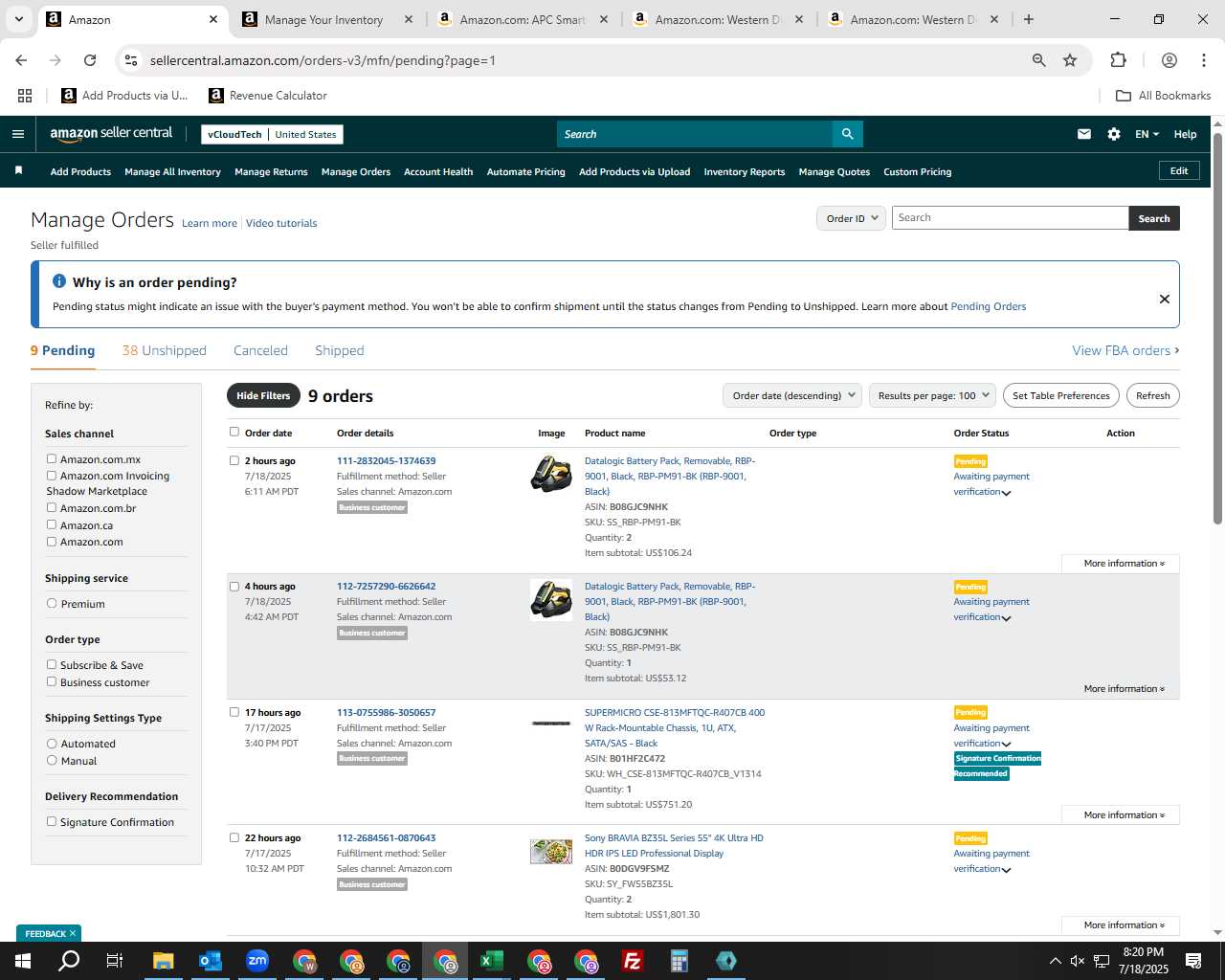Select the Premium shipping service radio

(52, 604)
